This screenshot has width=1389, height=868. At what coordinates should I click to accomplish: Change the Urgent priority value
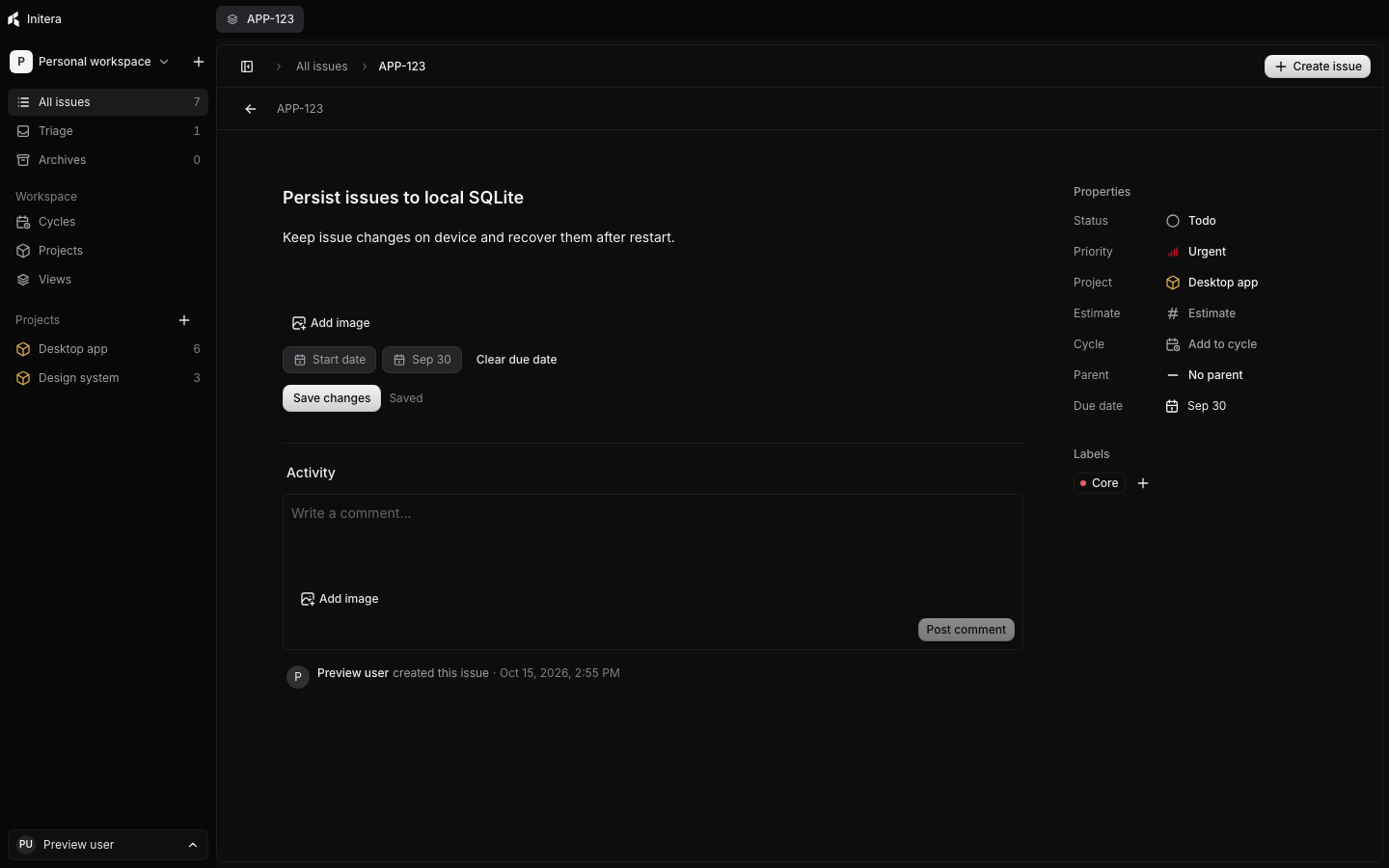click(1196, 252)
